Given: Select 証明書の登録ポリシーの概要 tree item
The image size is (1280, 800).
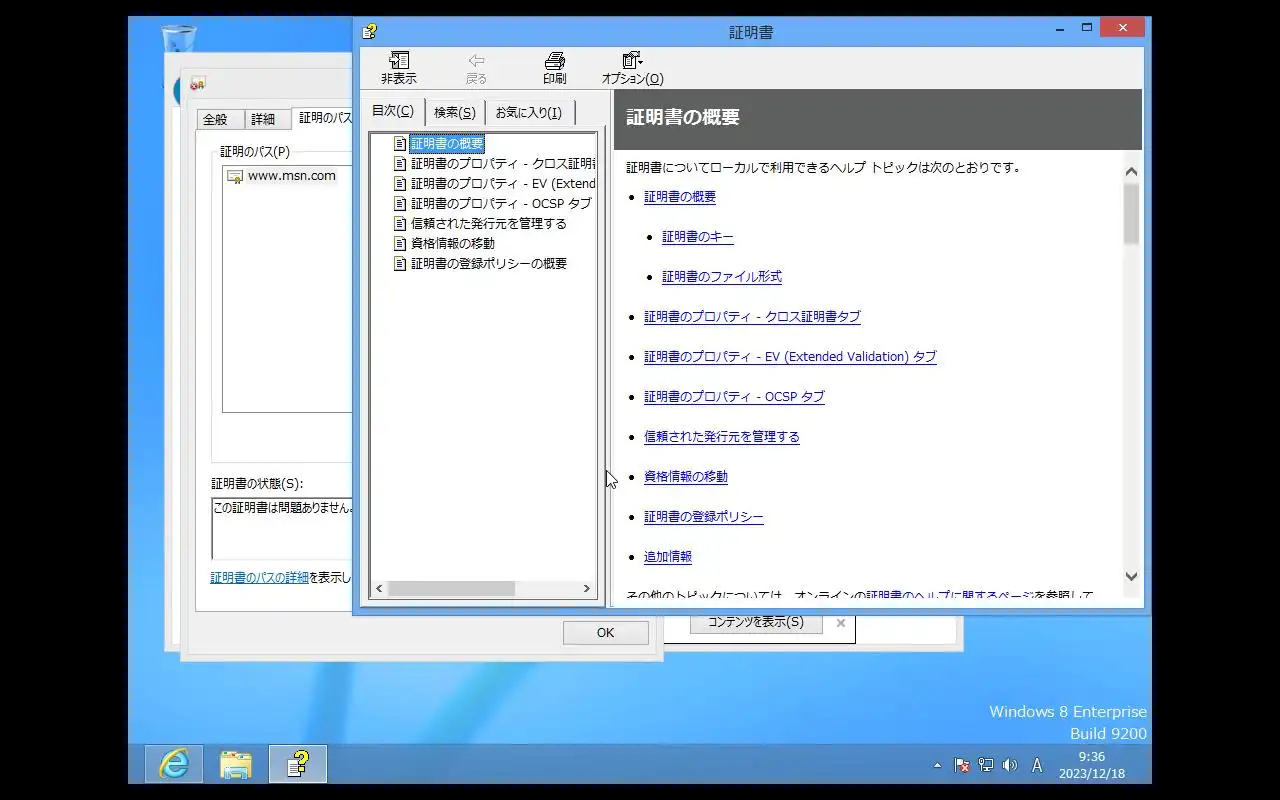Looking at the screenshot, I should pyautogui.click(x=489, y=264).
